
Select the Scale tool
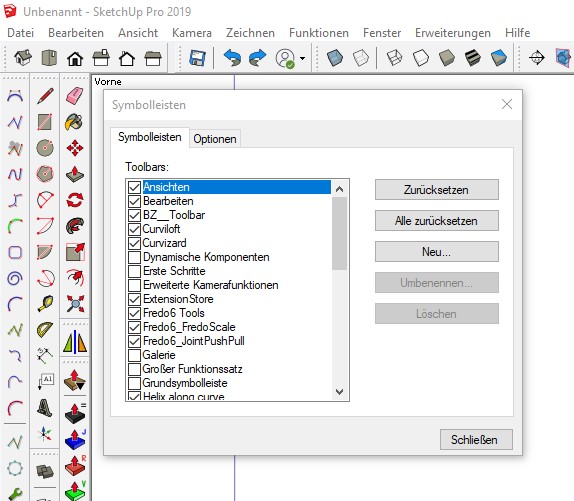pos(75,252)
